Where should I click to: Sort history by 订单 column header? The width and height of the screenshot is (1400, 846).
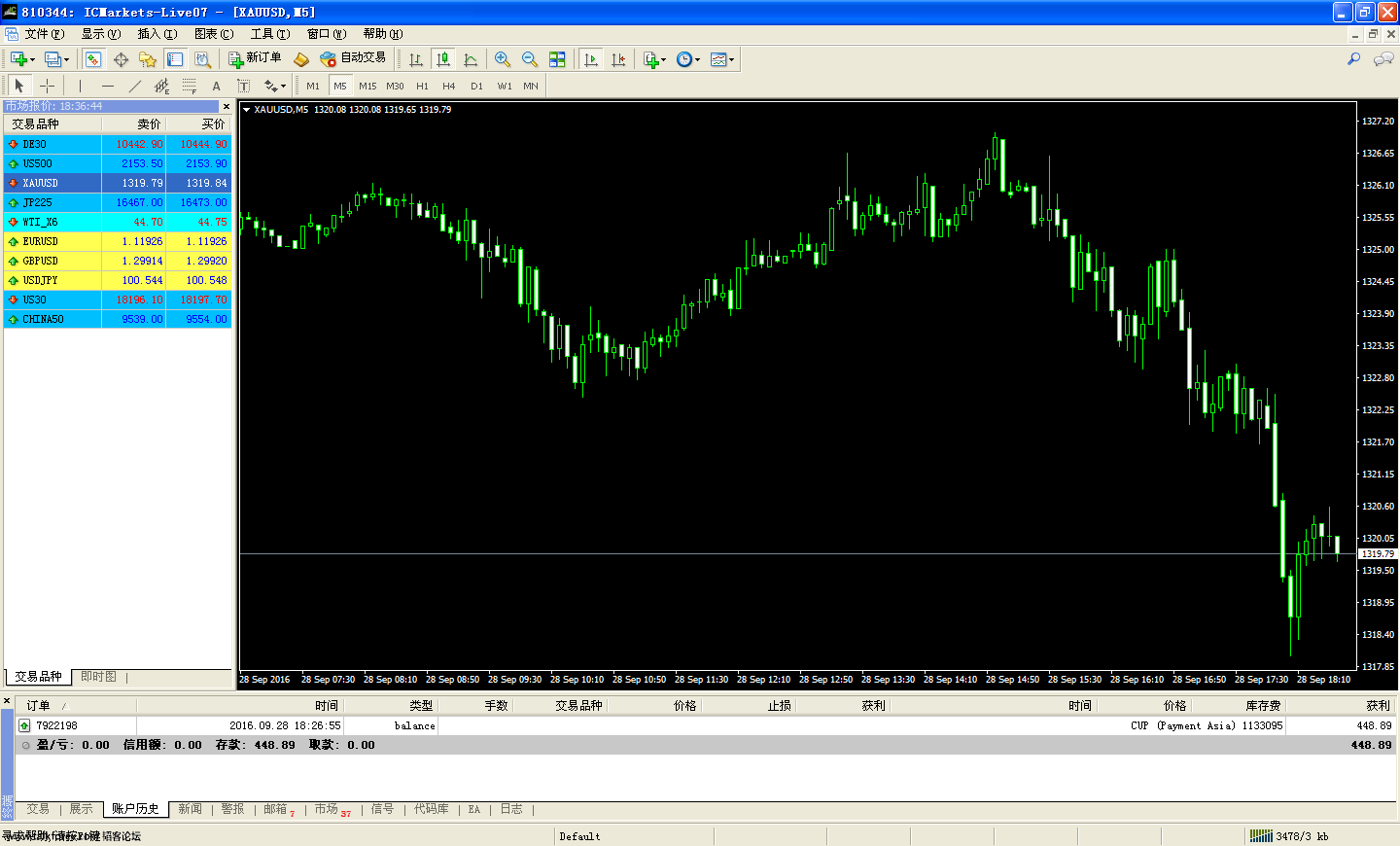coord(76,706)
